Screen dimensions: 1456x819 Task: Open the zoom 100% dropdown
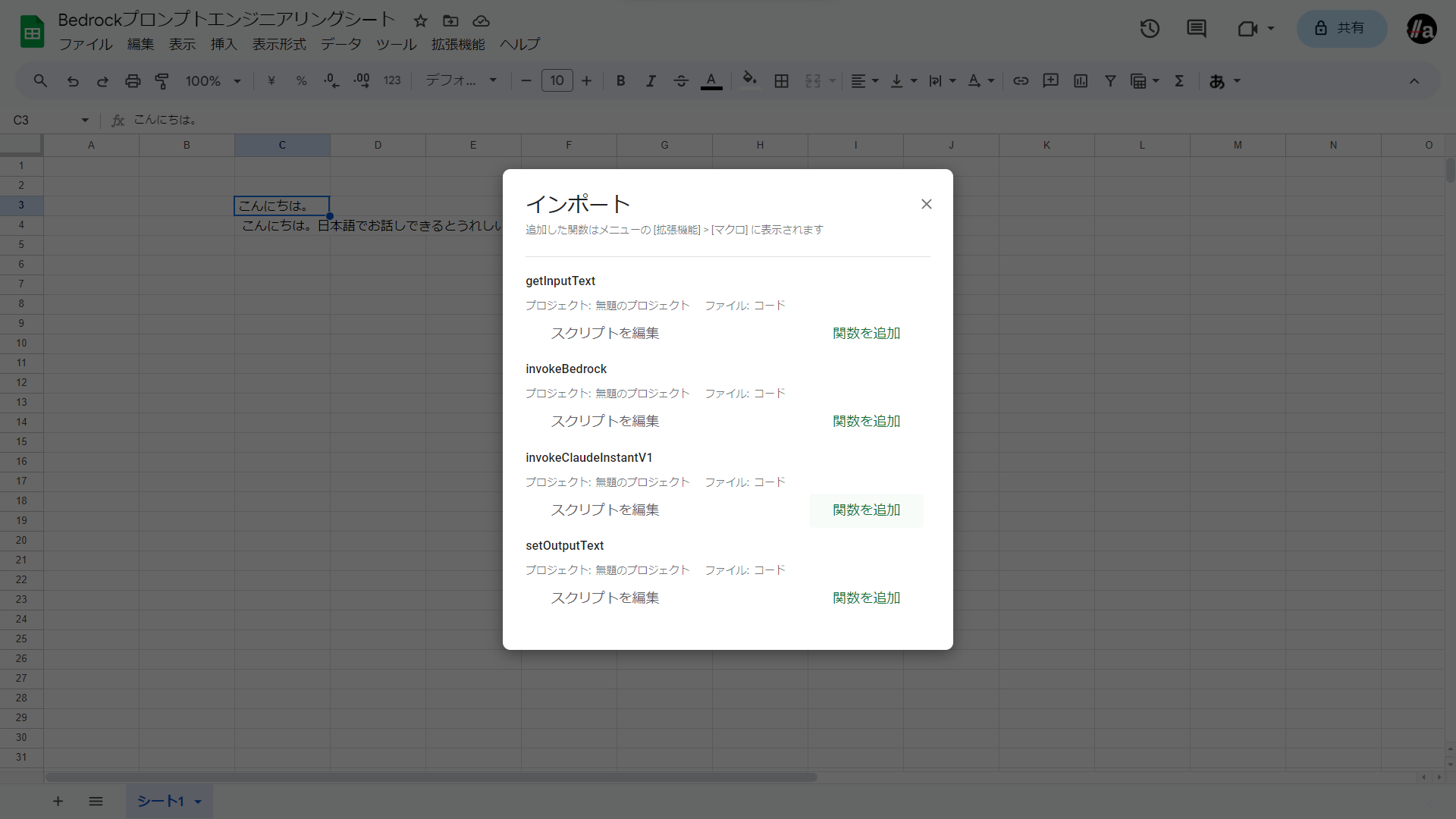[213, 81]
